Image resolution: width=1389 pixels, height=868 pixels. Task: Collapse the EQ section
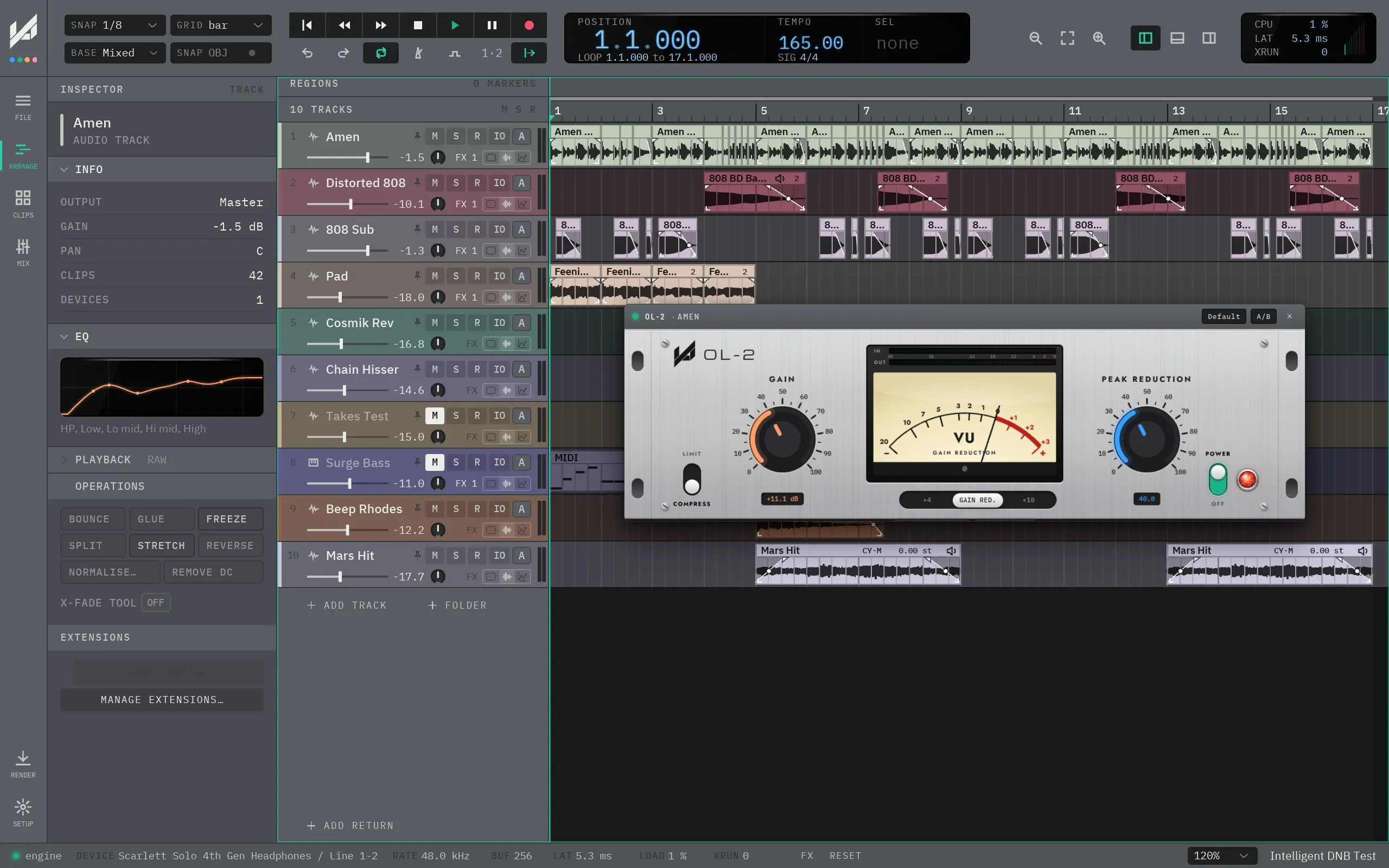[63, 336]
